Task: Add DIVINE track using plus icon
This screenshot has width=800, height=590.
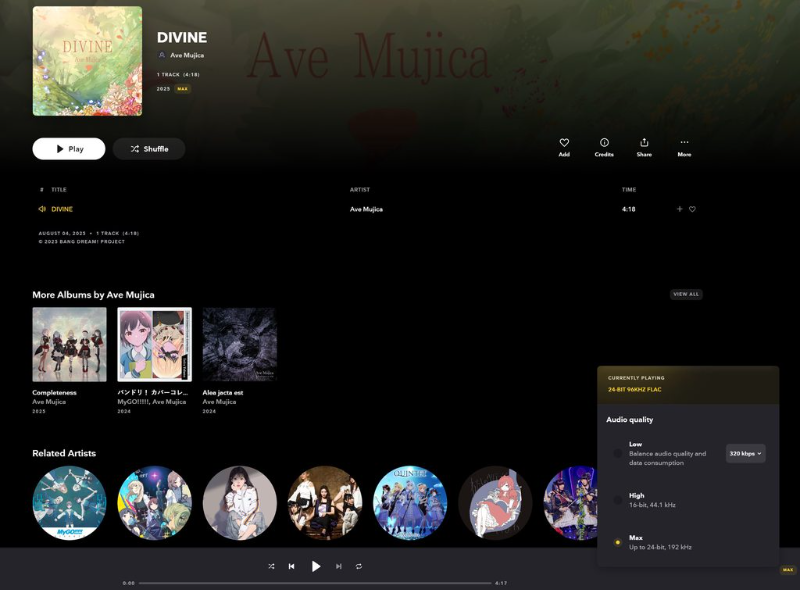Action: pos(679,209)
